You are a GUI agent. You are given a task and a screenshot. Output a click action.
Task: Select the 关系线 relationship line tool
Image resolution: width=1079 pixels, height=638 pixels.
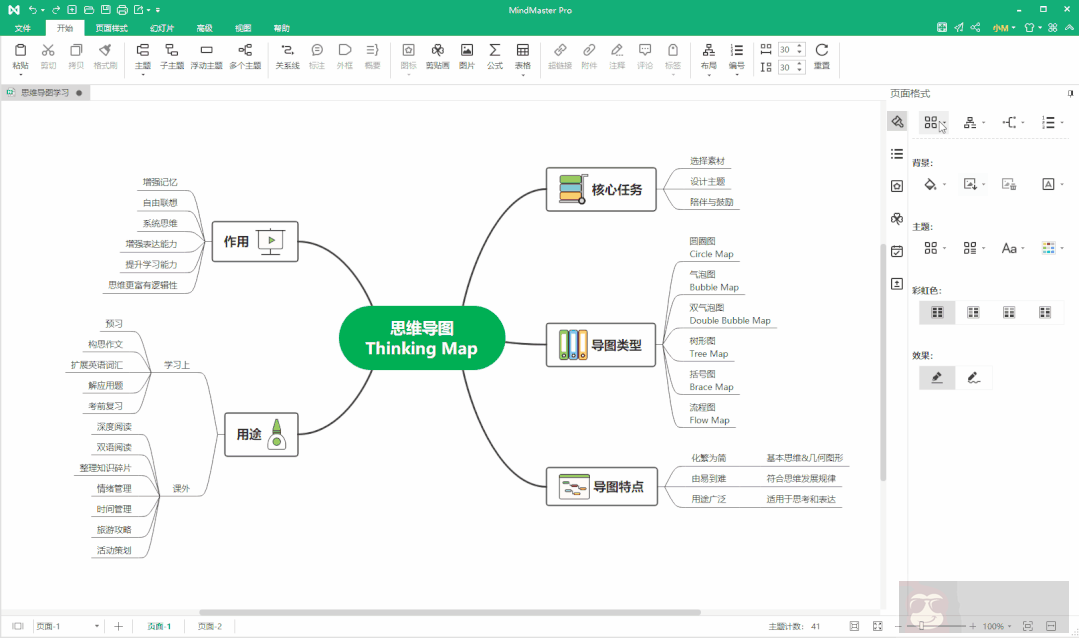click(288, 58)
